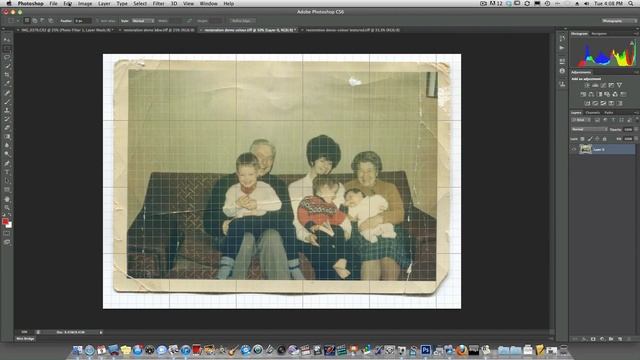The width and height of the screenshot is (640, 360).
Task: Open the Image menu
Action: pyautogui.click(x=85, y=4)
